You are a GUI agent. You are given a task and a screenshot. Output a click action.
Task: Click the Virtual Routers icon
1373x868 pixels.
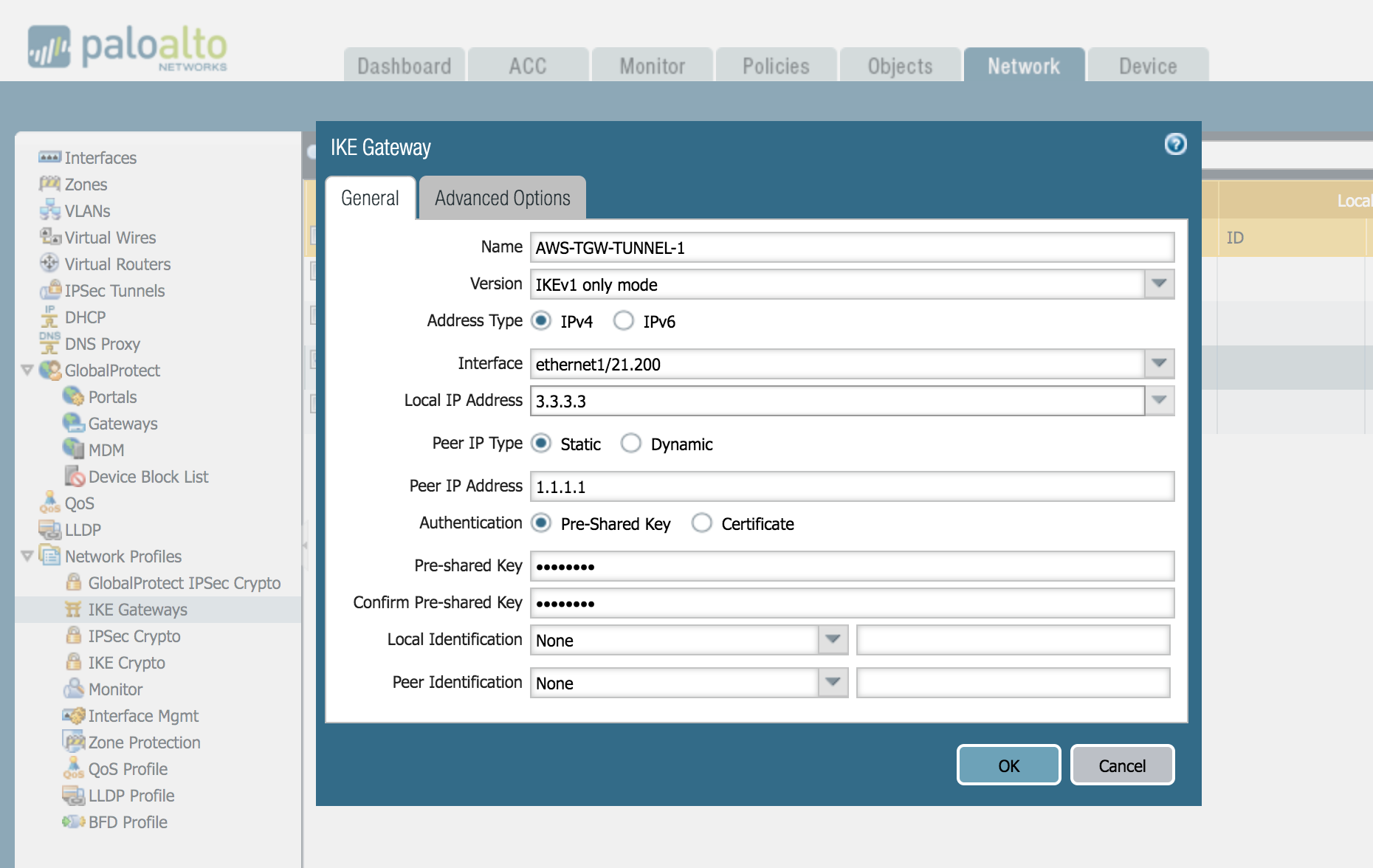tap(49, 263)
